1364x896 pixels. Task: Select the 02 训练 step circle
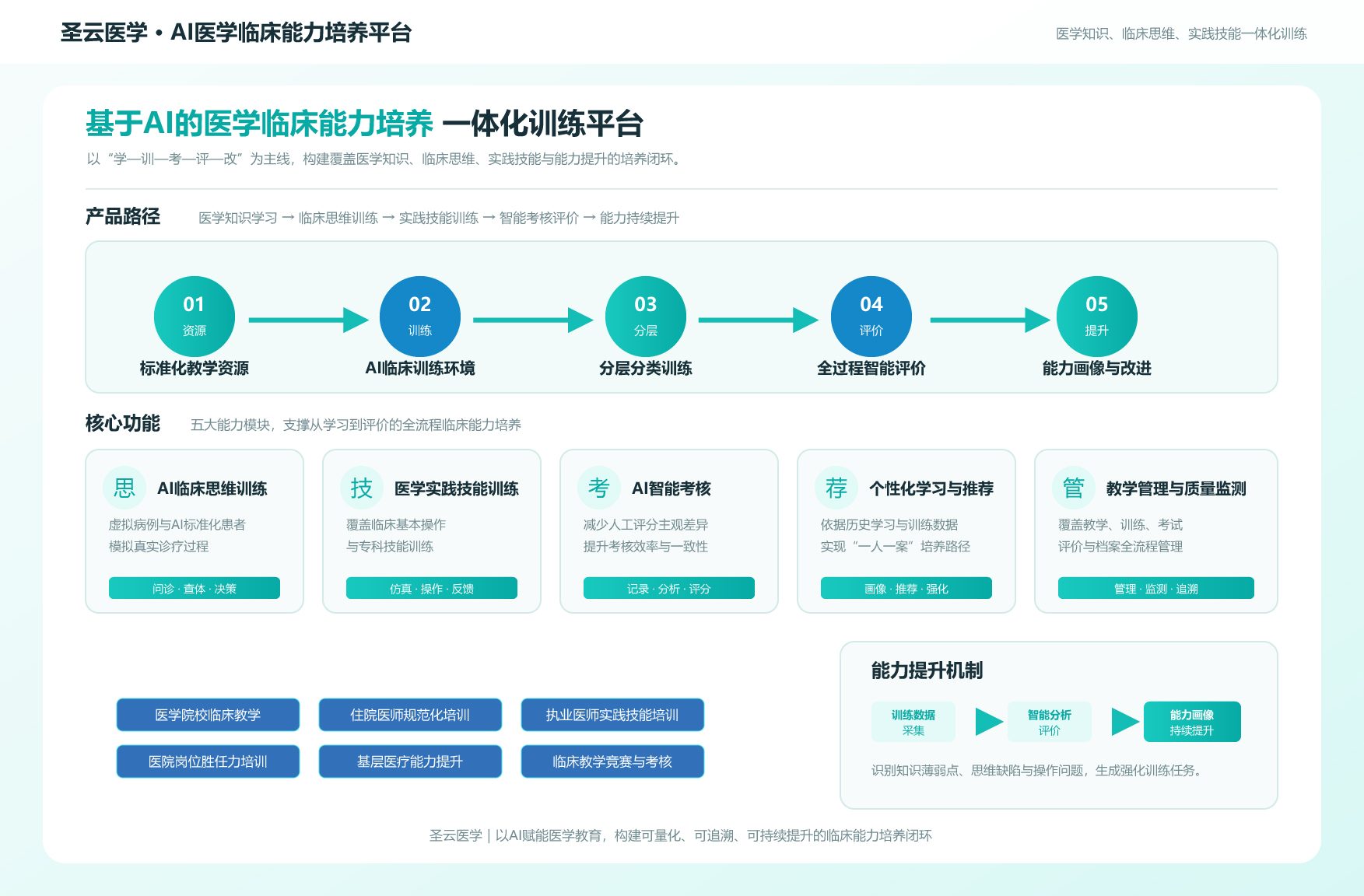(x=420, y=317)
